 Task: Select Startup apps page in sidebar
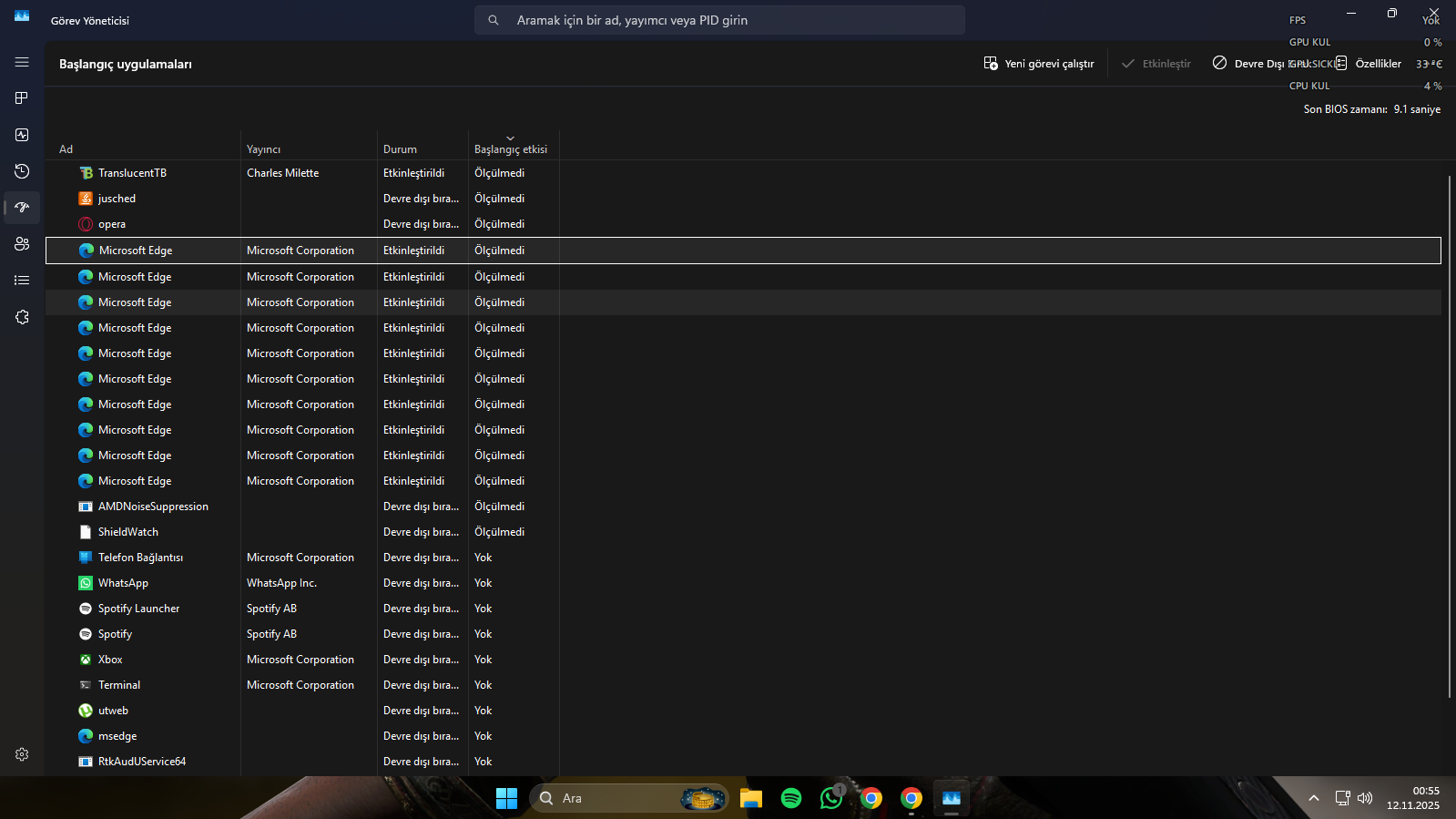coord(22,208)
